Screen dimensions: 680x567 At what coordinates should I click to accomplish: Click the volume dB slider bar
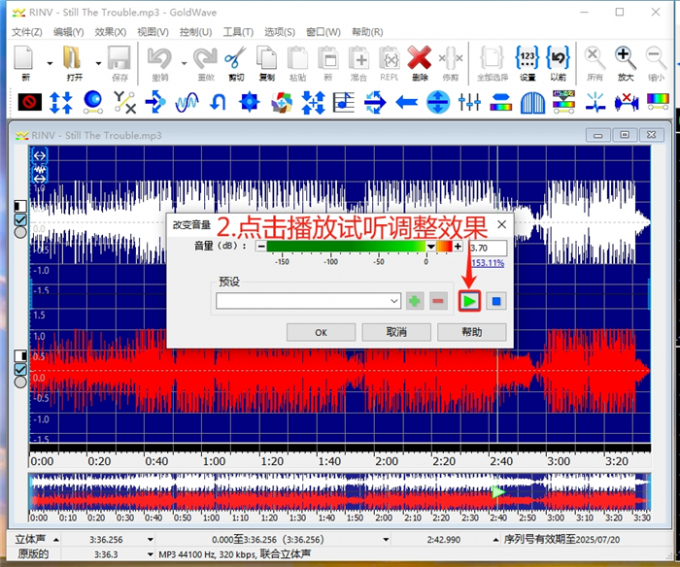359,246
